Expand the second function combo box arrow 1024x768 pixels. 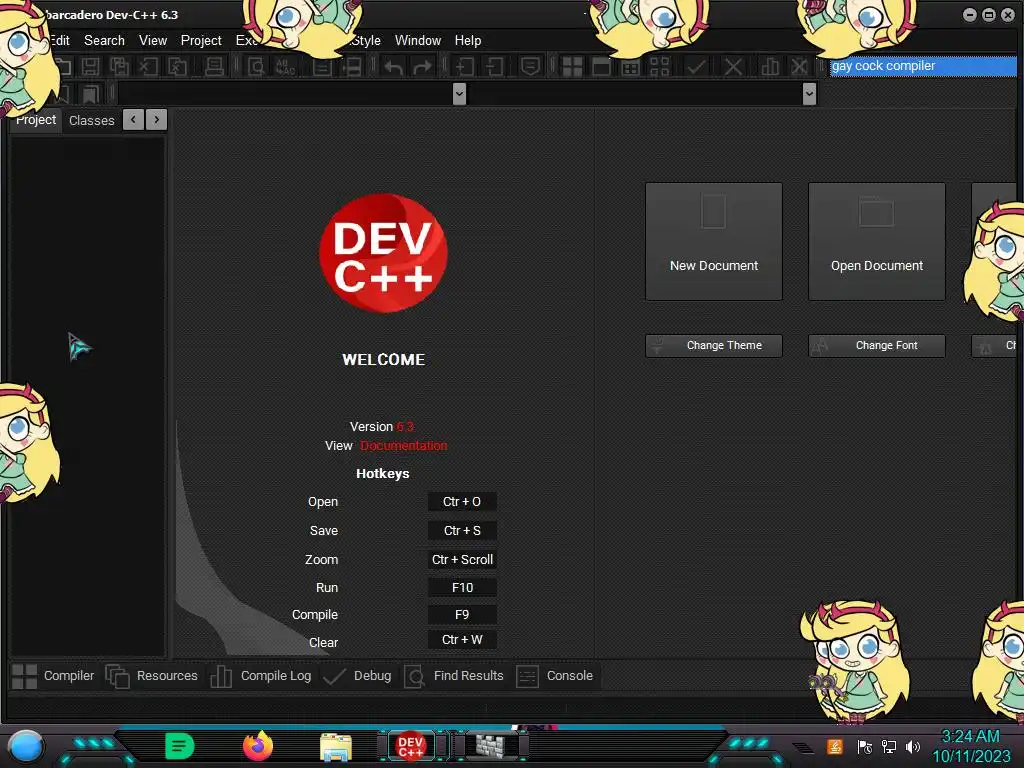tap(809, 94)
